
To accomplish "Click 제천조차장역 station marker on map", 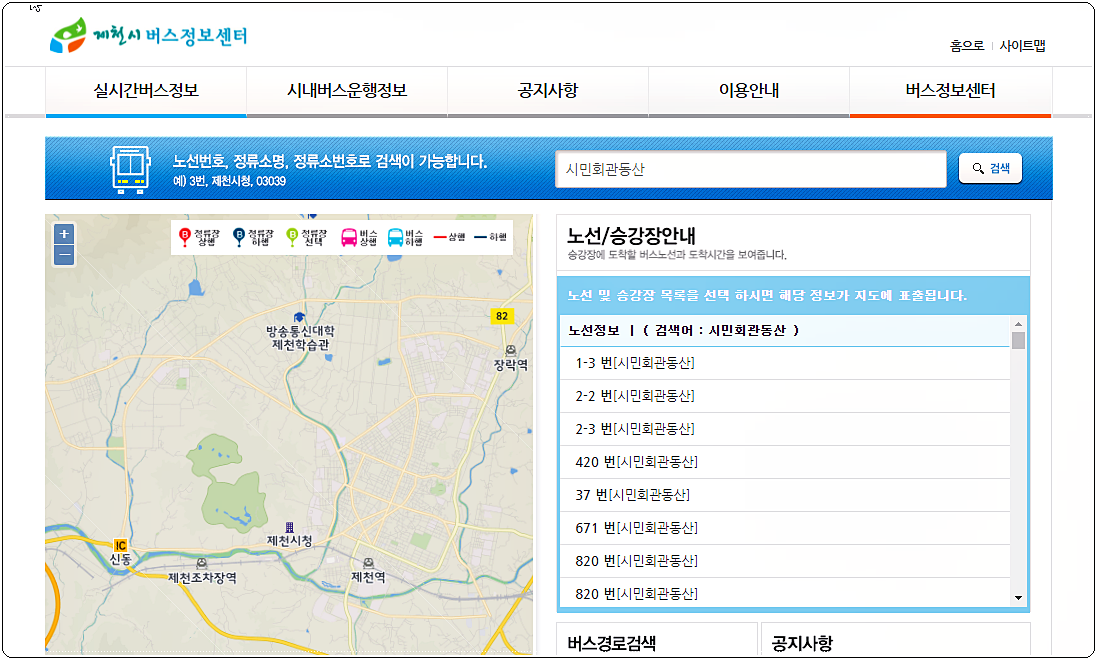I will 201,563.
